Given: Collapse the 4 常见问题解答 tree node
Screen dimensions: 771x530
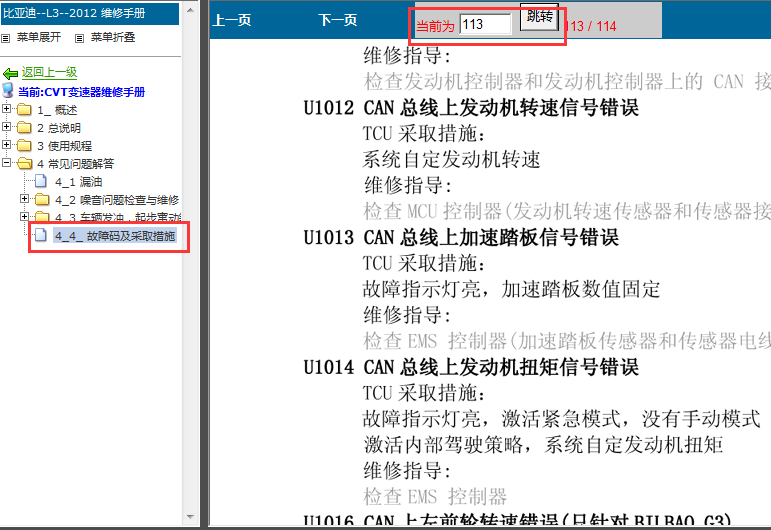Looking at the screenshot, I should click(x=6, y=162).
